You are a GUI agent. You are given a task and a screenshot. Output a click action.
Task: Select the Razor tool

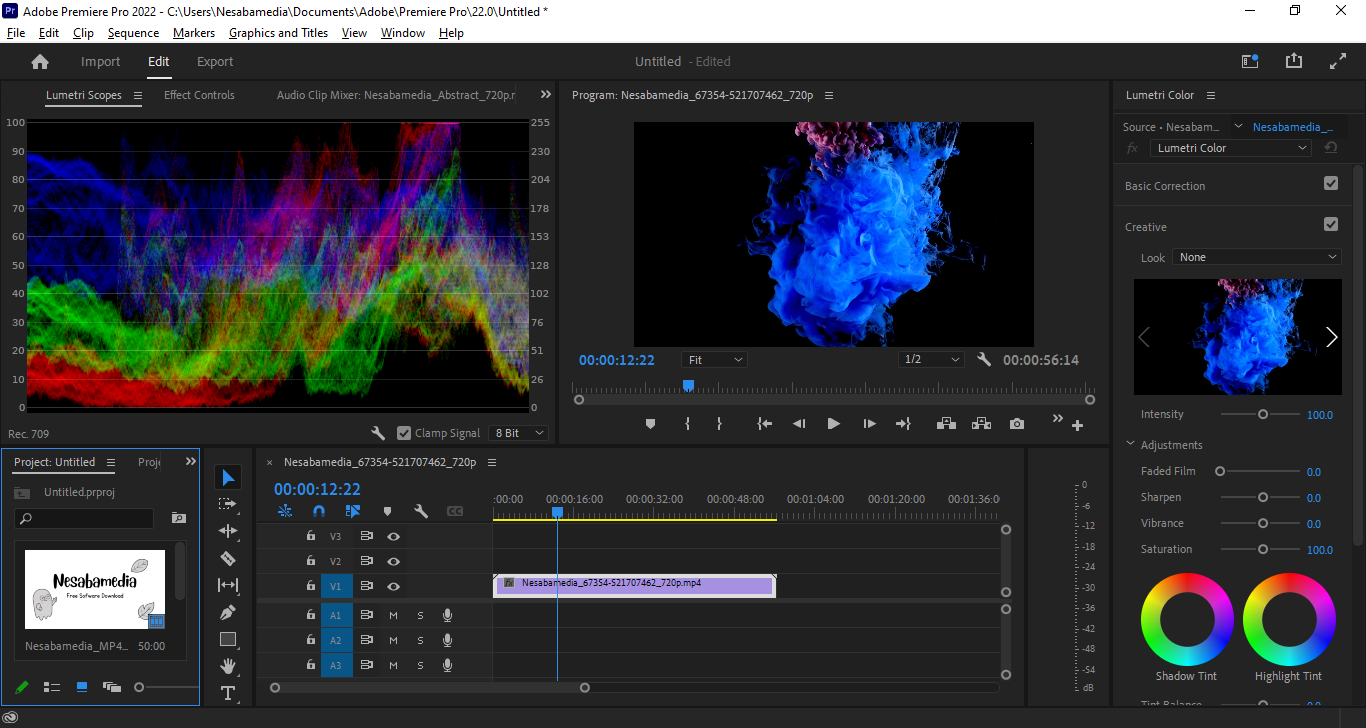click(228, 558)
